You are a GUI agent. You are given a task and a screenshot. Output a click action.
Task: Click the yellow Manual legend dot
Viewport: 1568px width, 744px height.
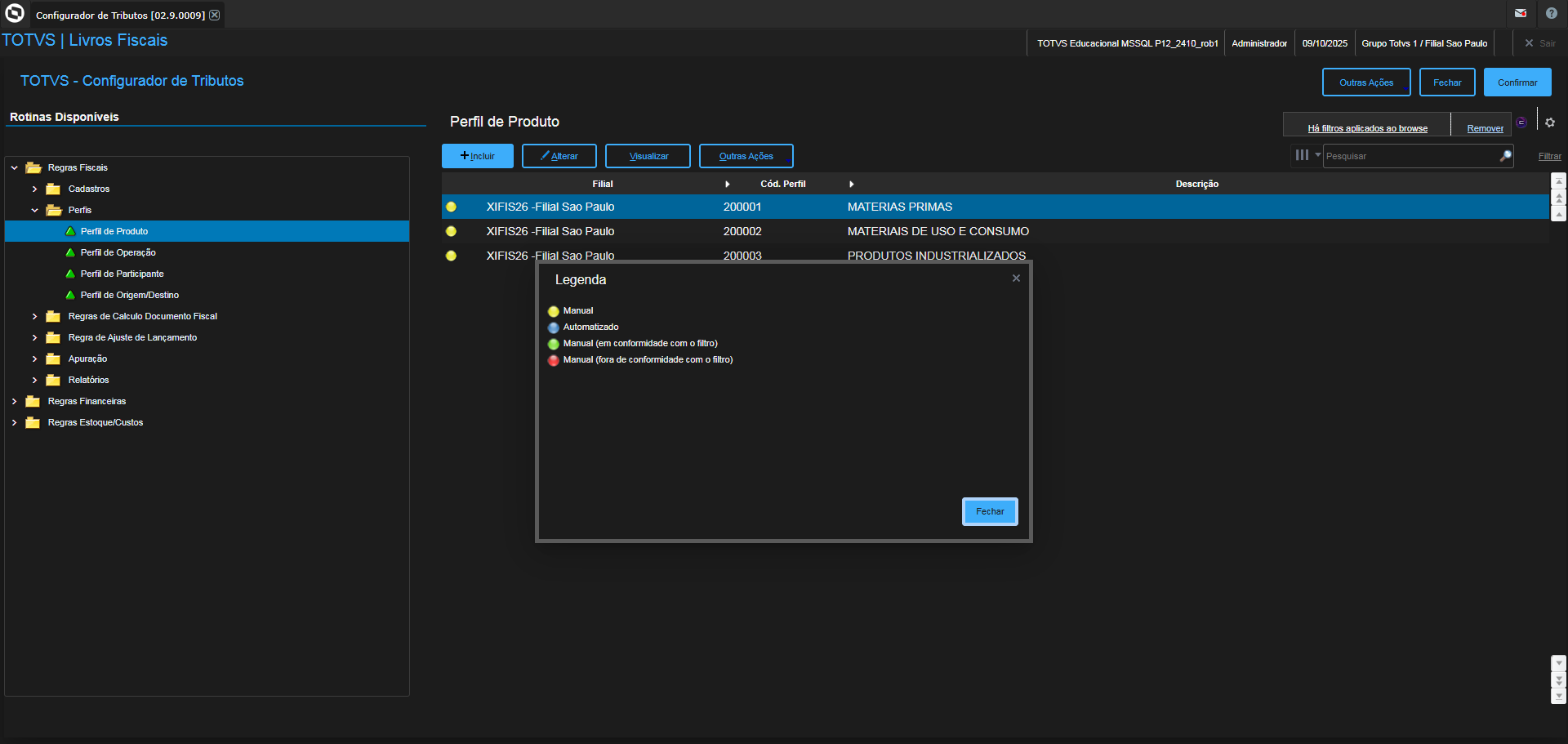coord(554,311)
